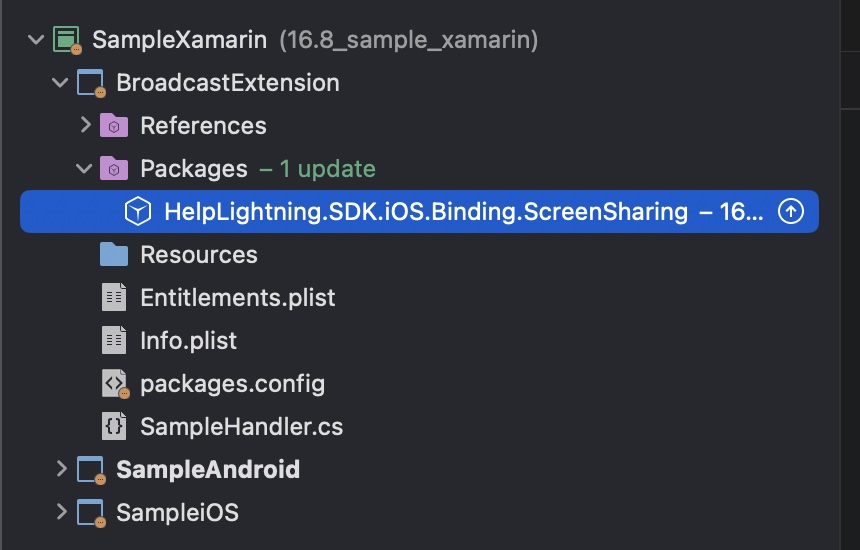This screenshot has width=860, height=550.
Task: Click the SampleXamarin solution icon
Action: (x=67, y=40)
